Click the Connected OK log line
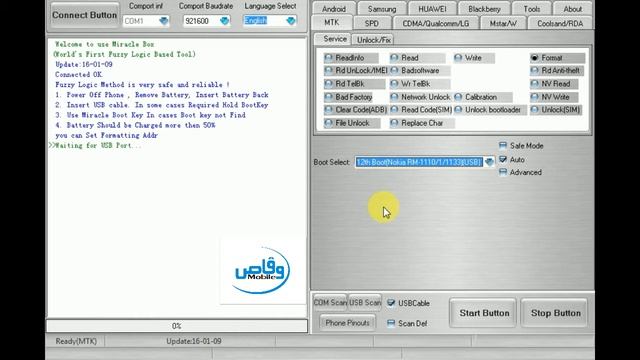The image size is (640, 360). [x=79, y=75]
